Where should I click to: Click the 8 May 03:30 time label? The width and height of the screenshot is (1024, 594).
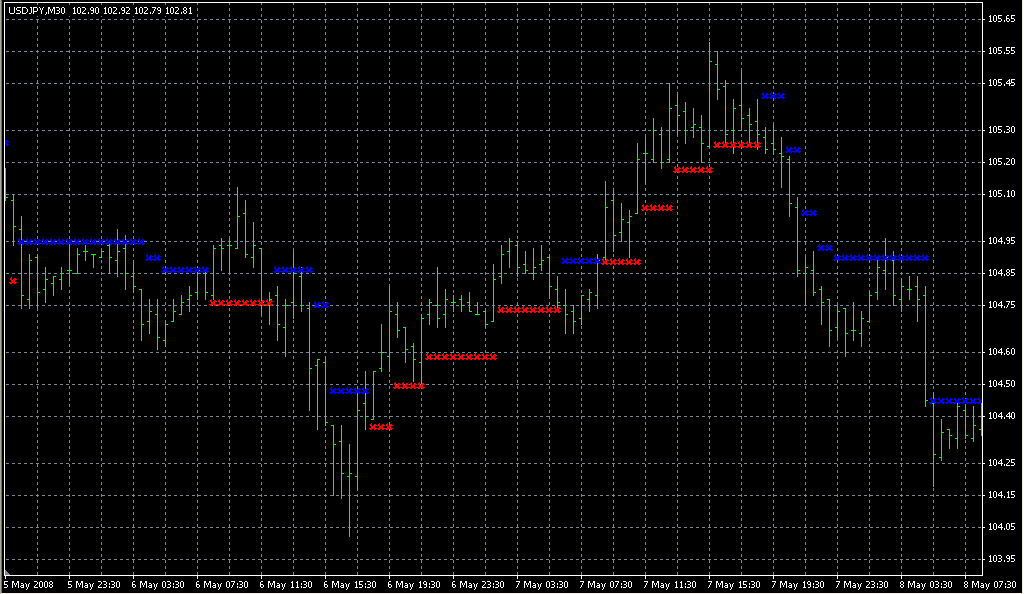(x=926, y=584)
